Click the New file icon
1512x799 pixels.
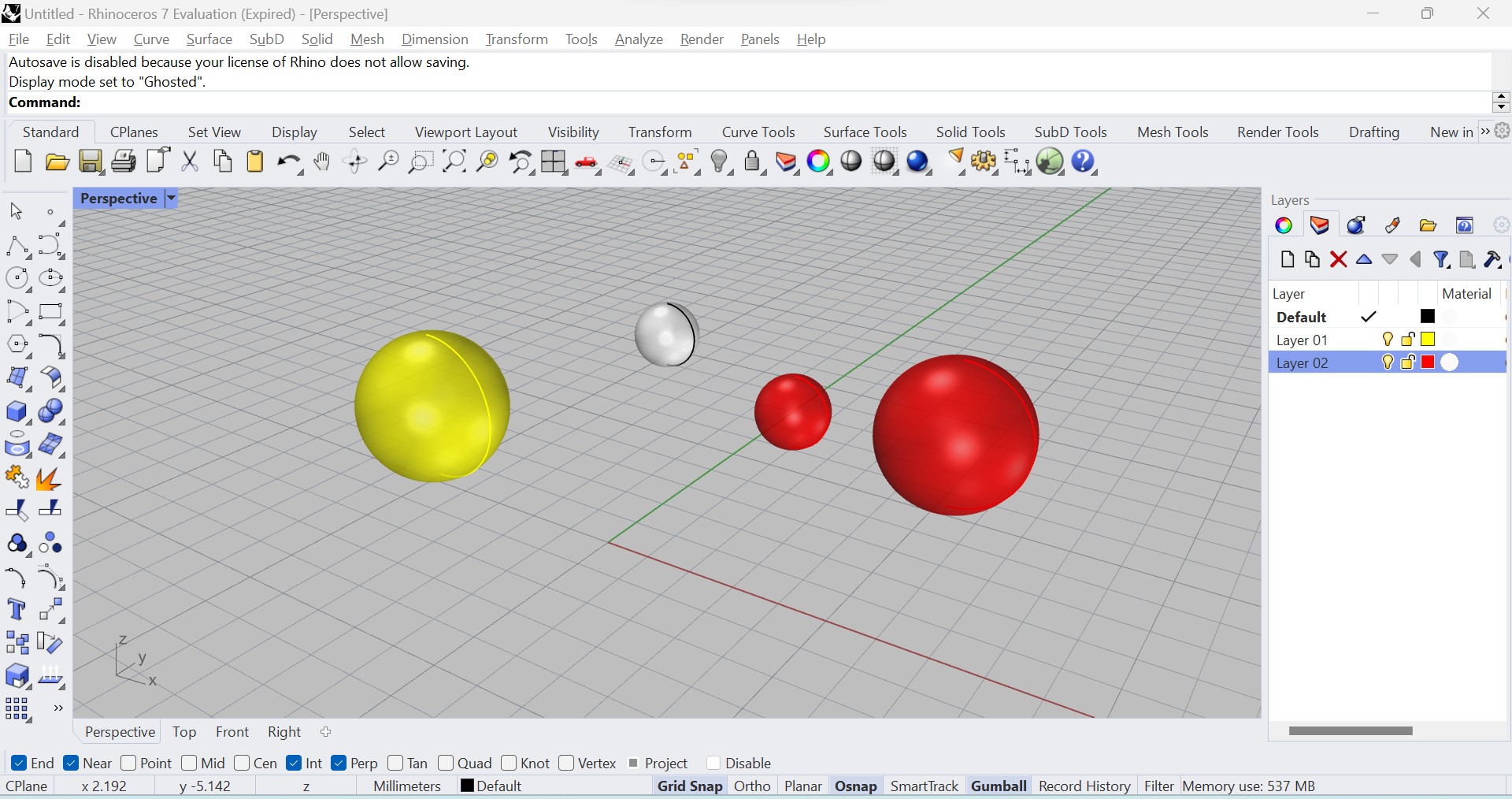click(23, 162)
